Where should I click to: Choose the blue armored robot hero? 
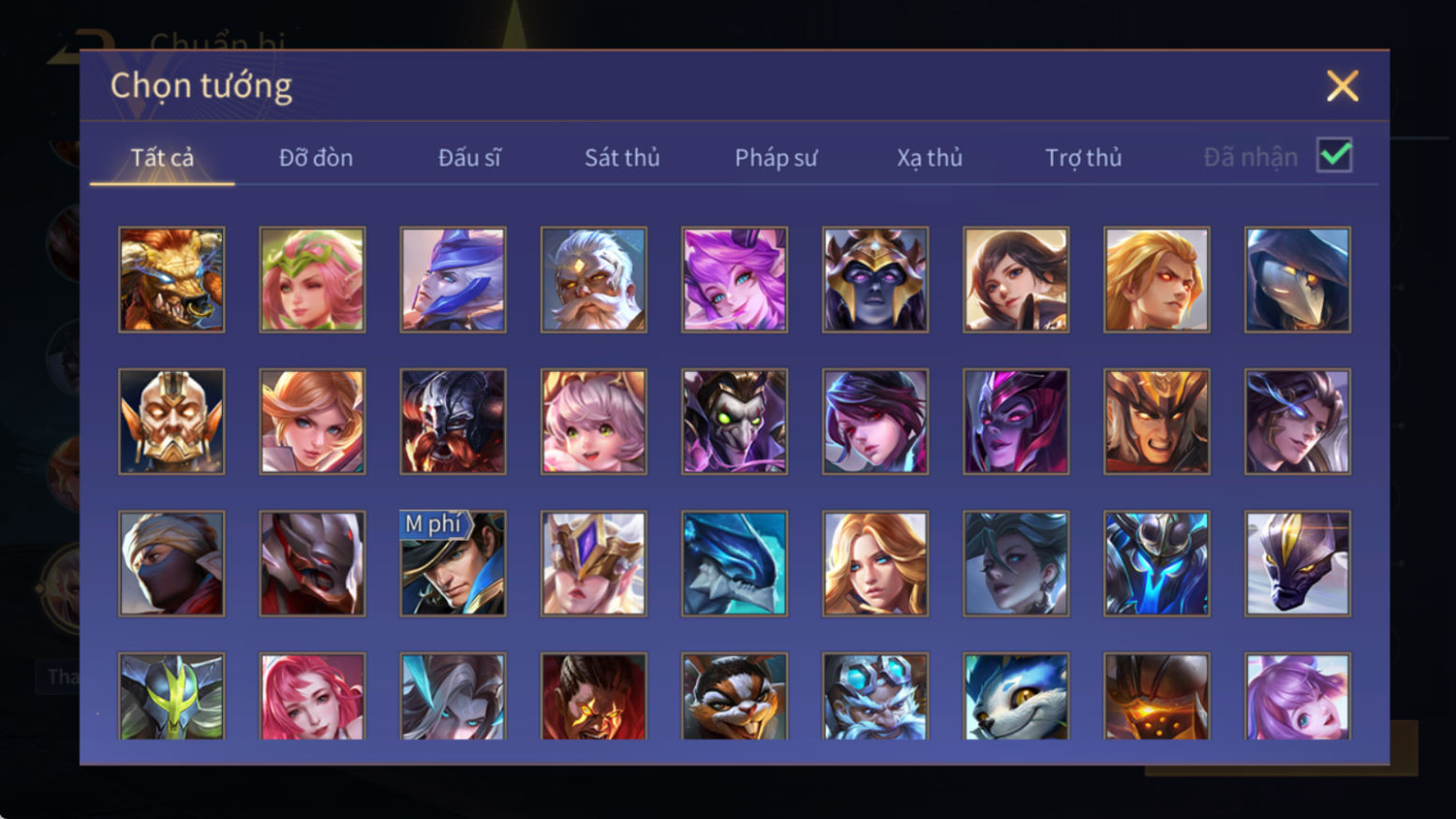tap(1156, 563)
